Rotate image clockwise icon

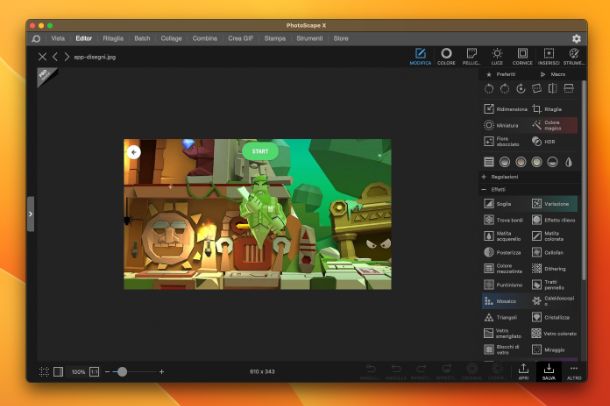pyautogui.click(x=505, y=89)
